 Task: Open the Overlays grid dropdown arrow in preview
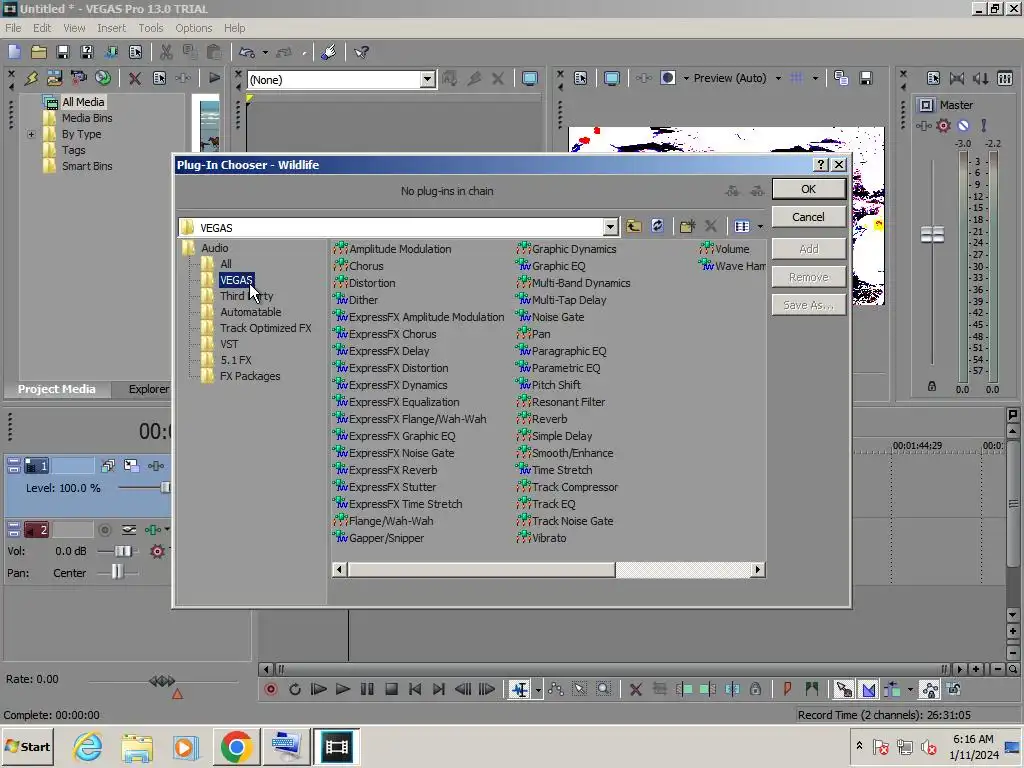pos(815,78)
